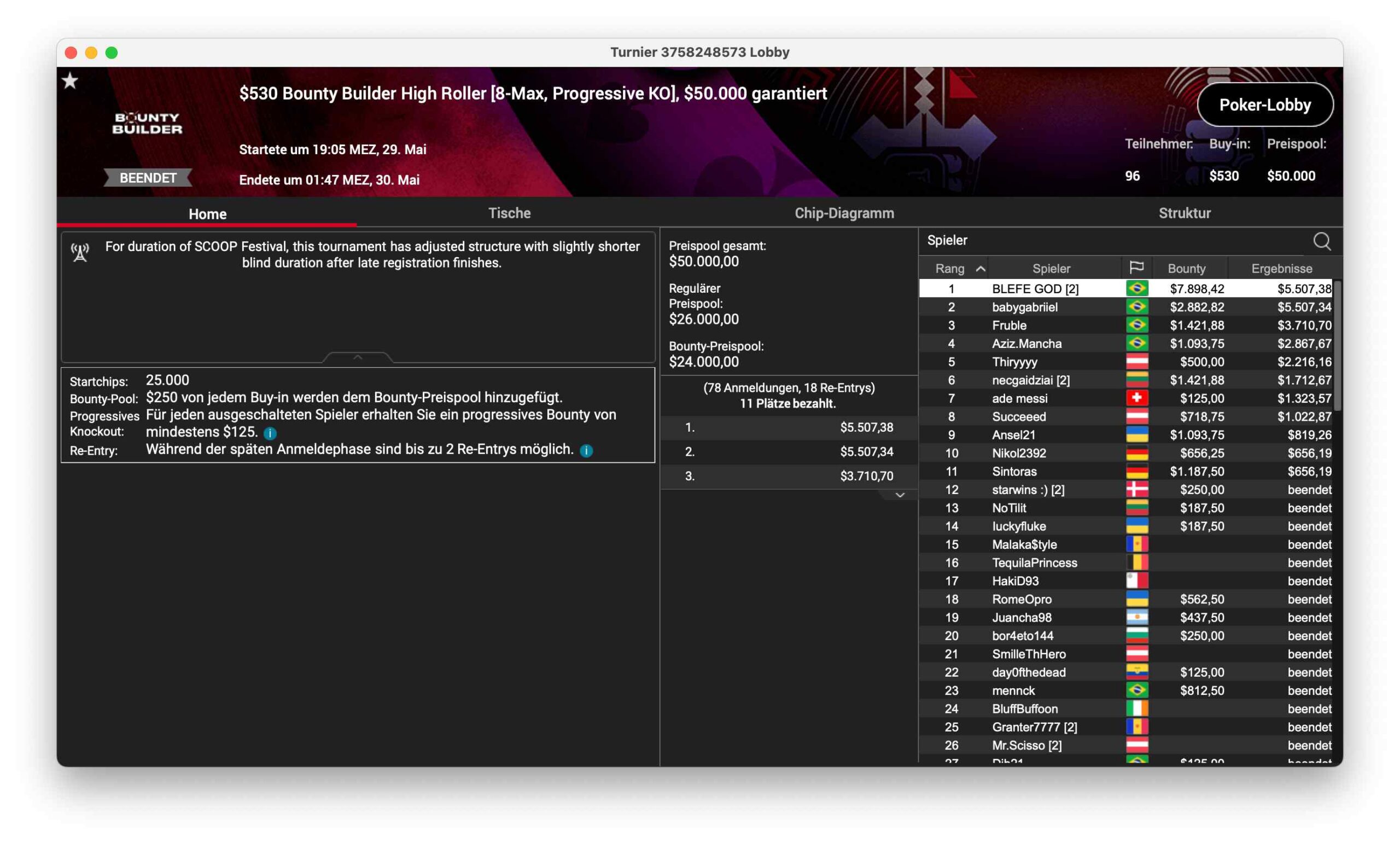This screenshot has width=1400, height=842.
Task: Click the player list vertical scrollbar
Action: [1337, 346]
